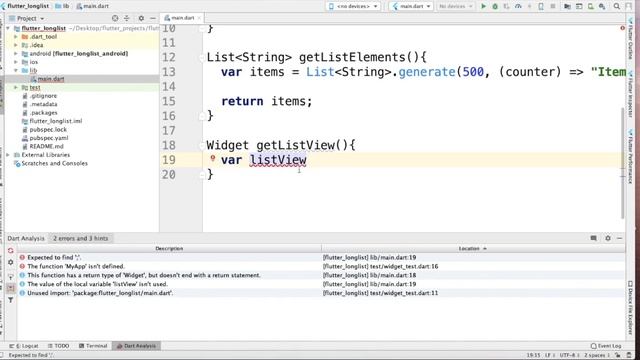
Task: Select main.dart in the project tree
Action: point(51,79)
